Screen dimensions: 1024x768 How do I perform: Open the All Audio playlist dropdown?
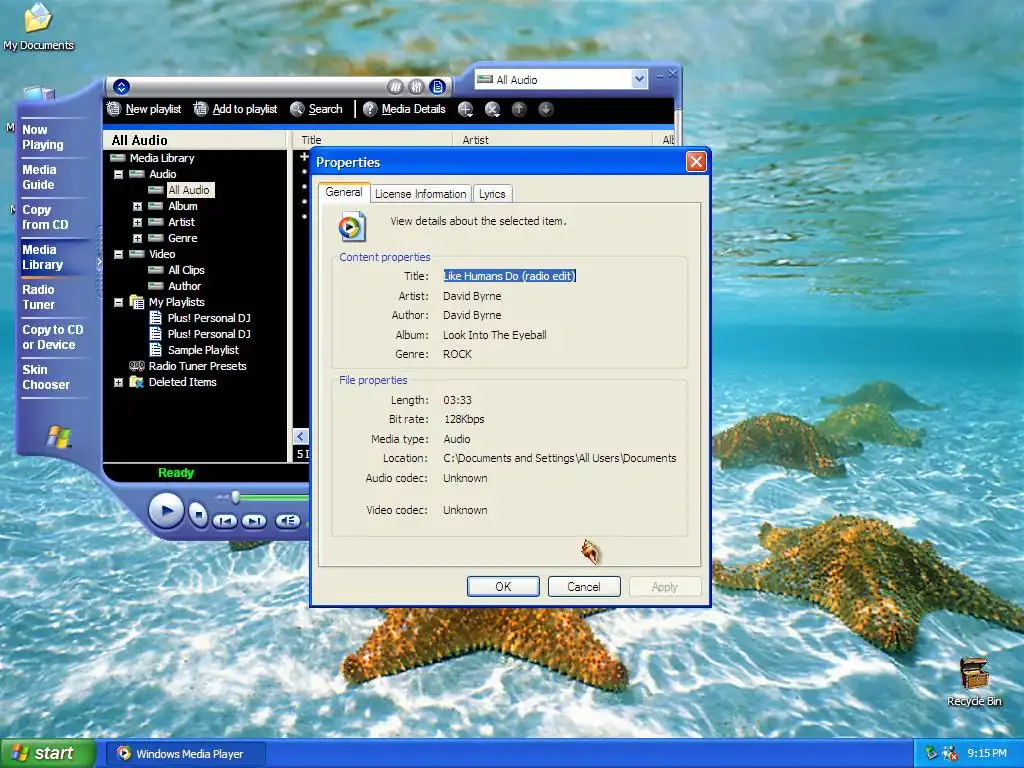[x=639, y=80]
